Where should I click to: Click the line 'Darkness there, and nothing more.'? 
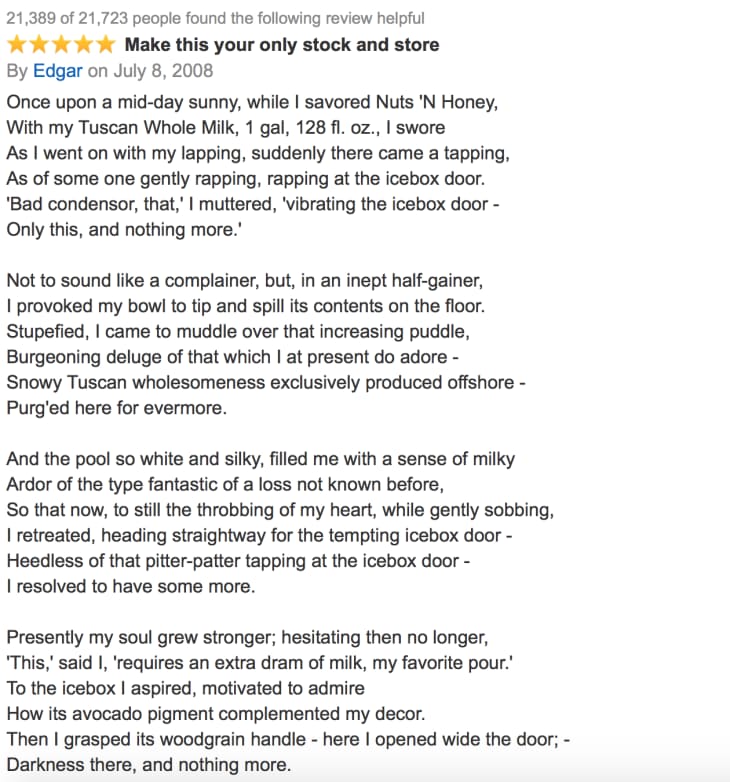pyautogui.click(x=148, y=766)
